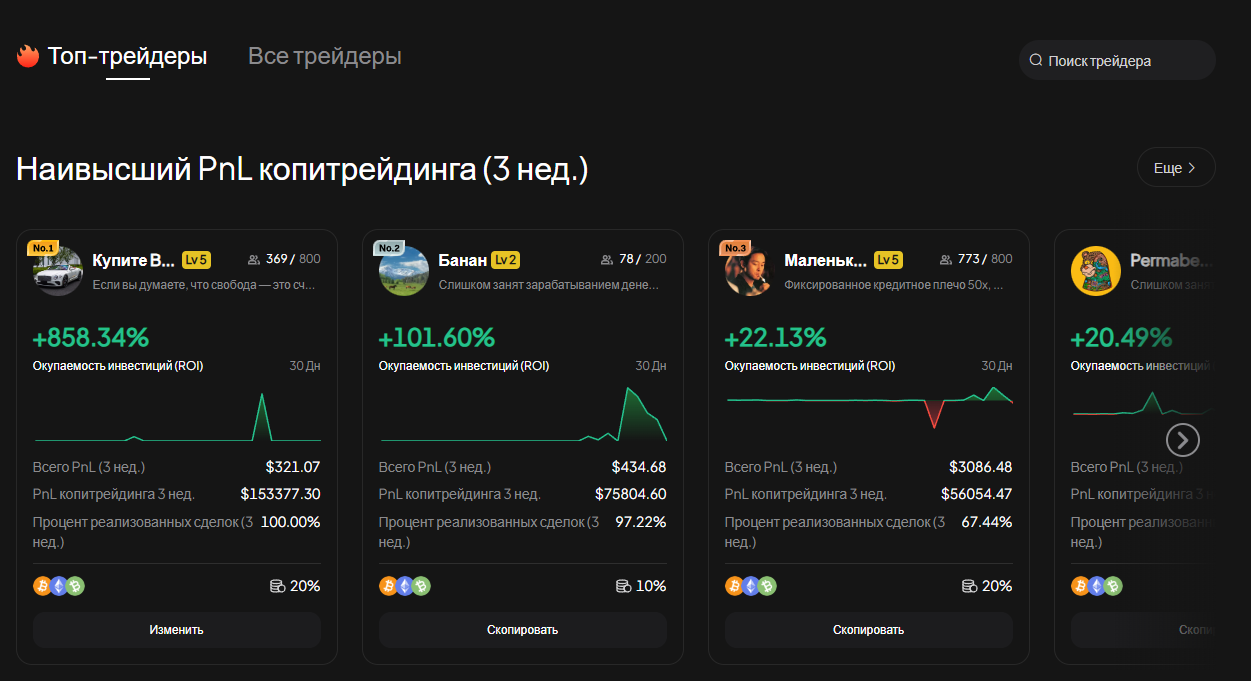This screenshot has height=681, width=1251.
Task: Click Ethereum coin icon on Банан card
Action: coord(404,586)
